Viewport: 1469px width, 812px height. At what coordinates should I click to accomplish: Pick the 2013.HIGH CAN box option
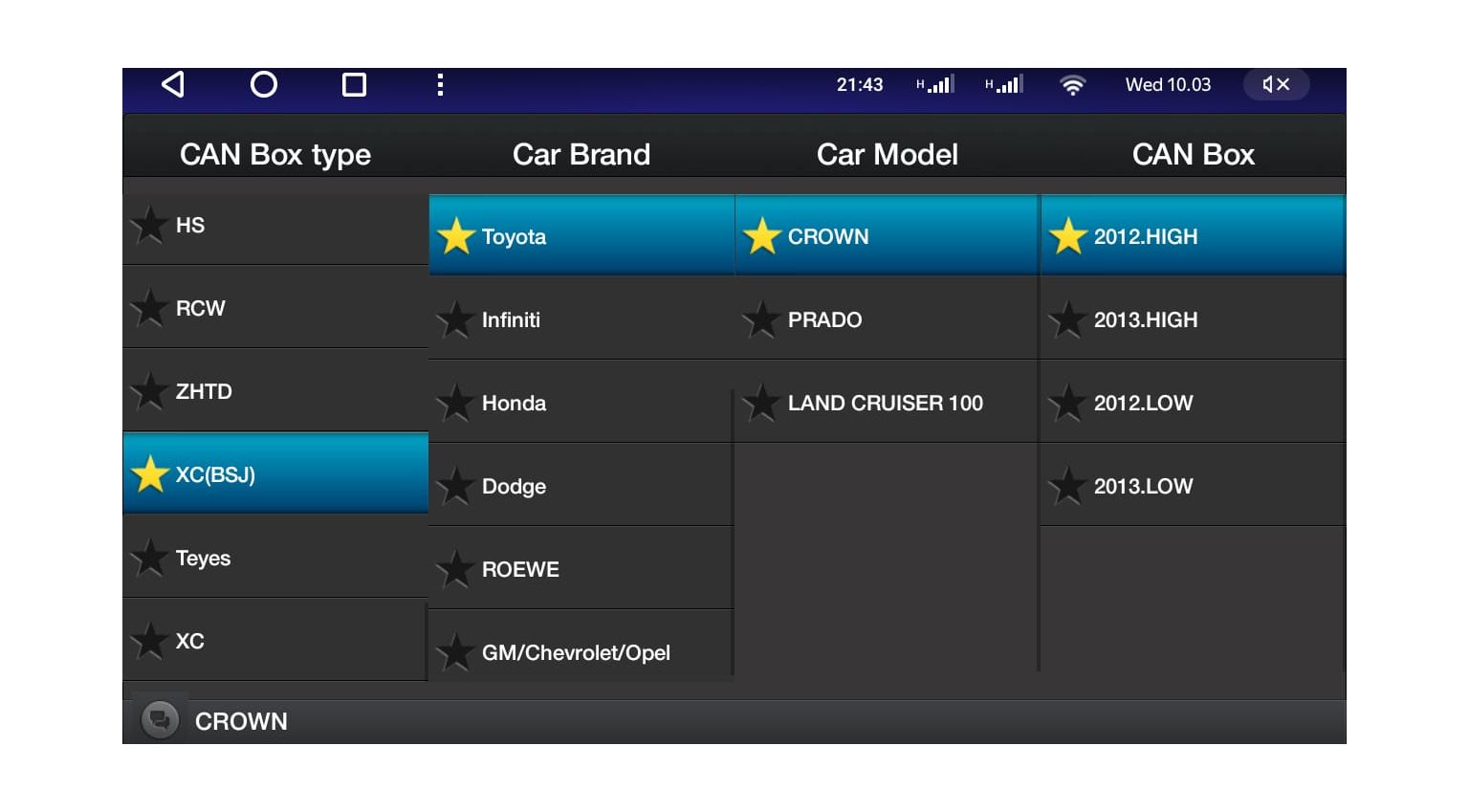click(x=1193, y=320)
